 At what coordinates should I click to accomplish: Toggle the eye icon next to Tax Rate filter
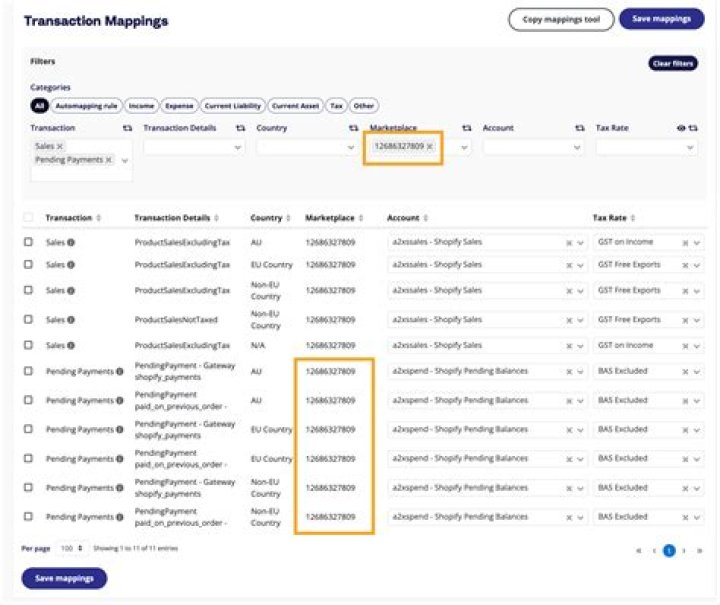coord(681,129)
